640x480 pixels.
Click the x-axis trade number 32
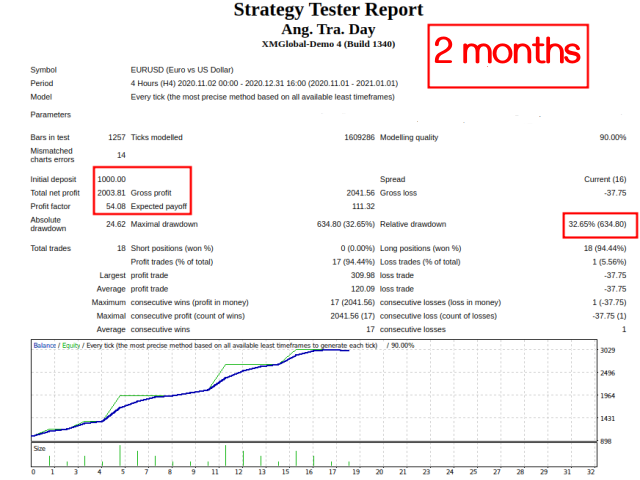591,472
